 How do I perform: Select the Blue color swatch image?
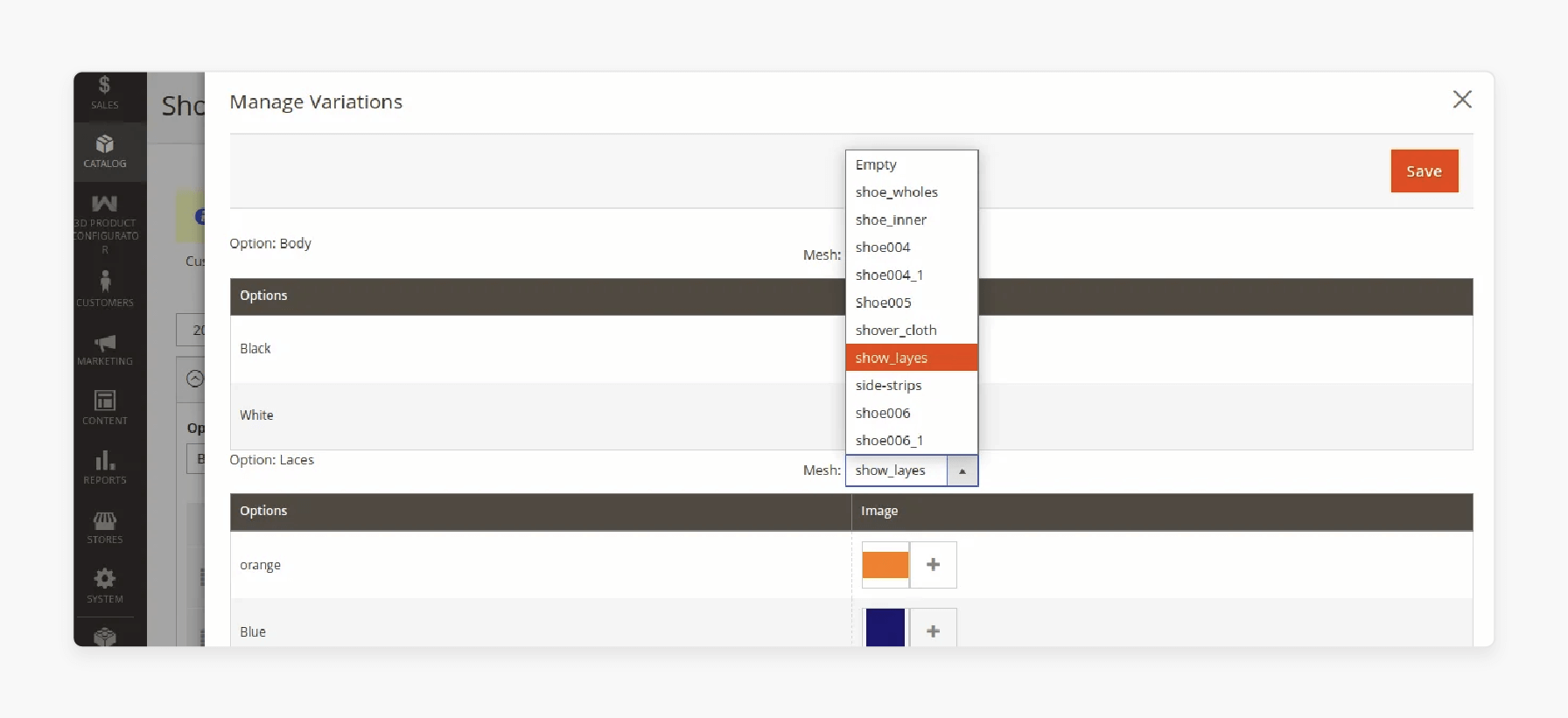tap(885, 628)
